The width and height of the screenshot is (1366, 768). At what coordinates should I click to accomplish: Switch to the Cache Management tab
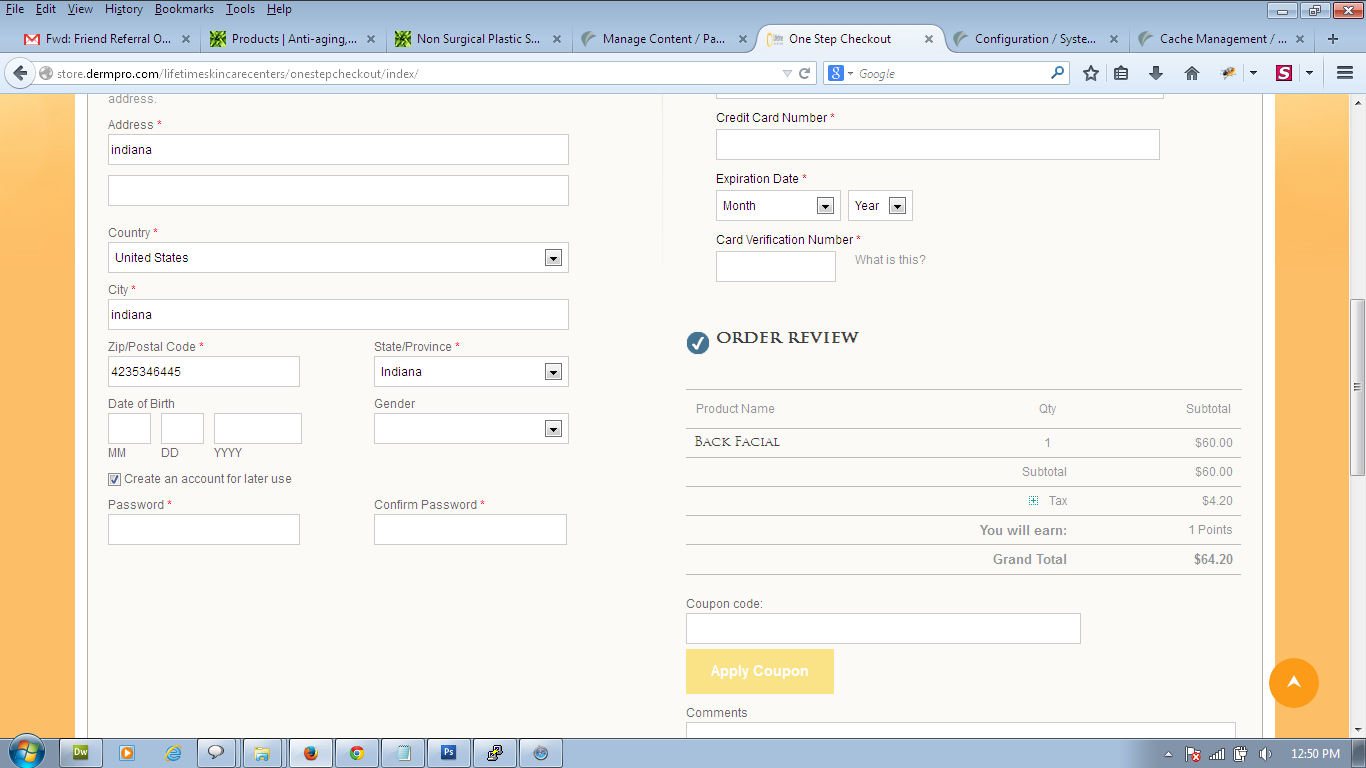1222,39
